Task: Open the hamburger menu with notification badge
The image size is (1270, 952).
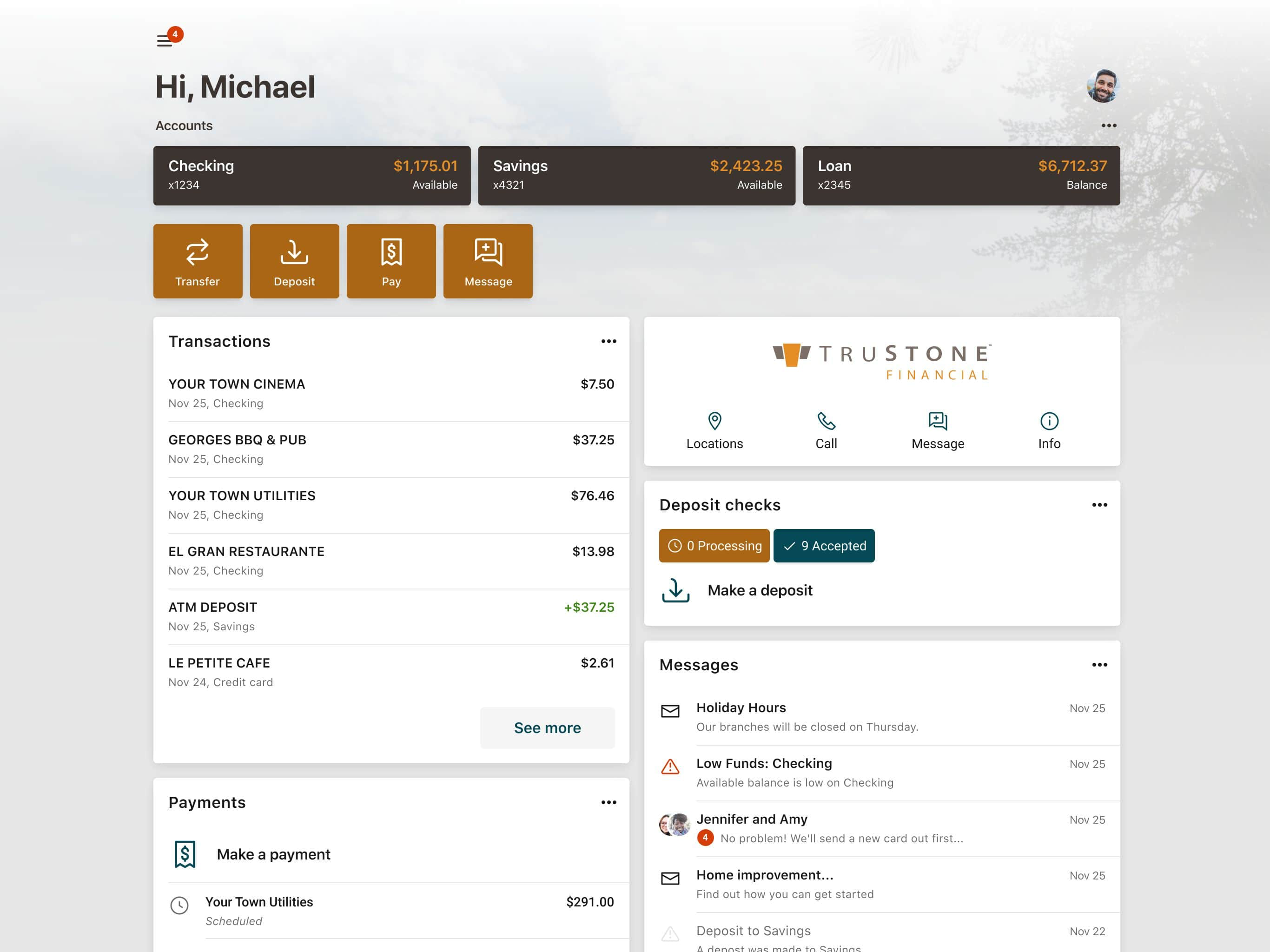Action: pos(169,37)
